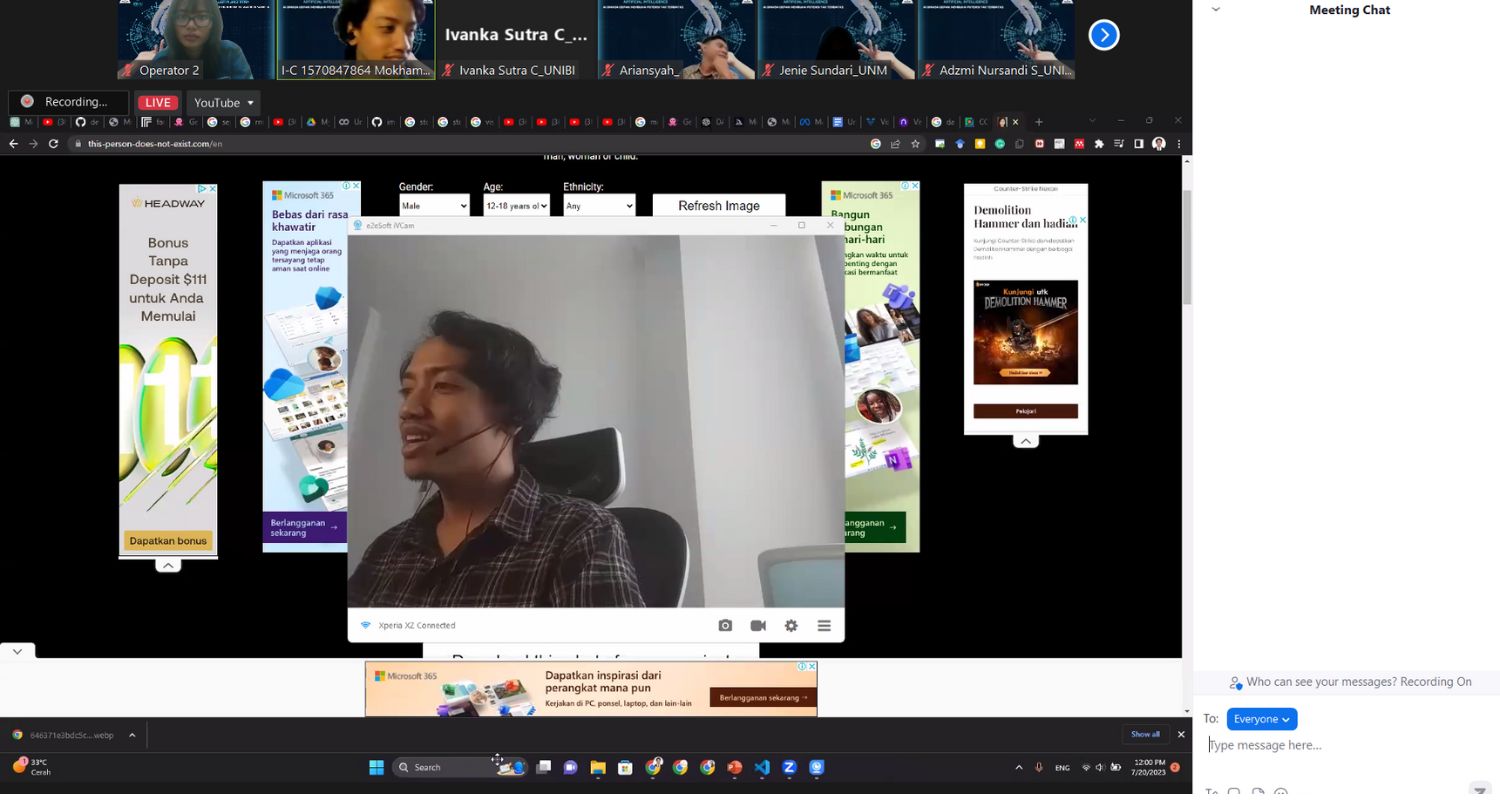
Task: Expand the YouTube live stream menu
Action: point(224,103)
